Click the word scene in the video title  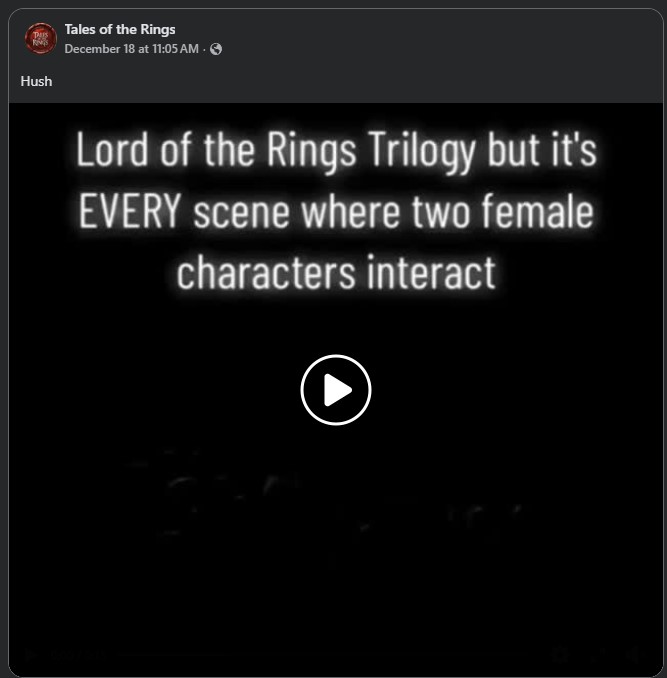pyautogui.click(x=244, y=213)
